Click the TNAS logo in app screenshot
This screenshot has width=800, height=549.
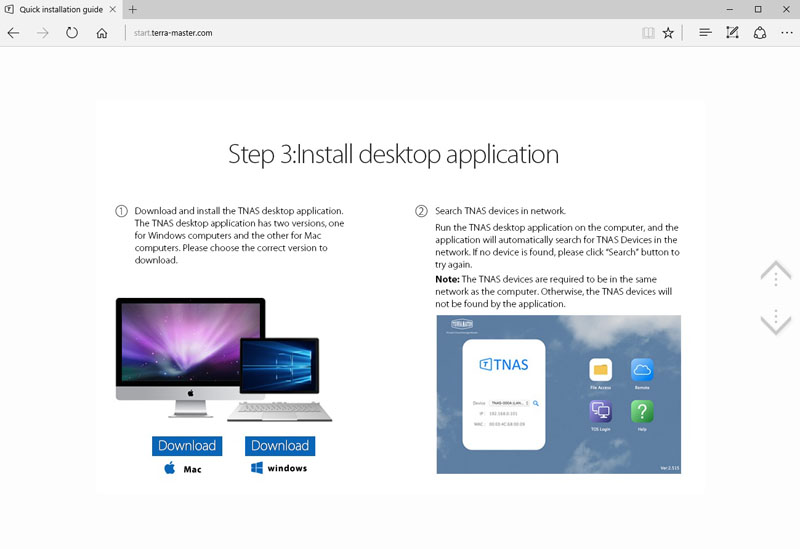point(504,364)
